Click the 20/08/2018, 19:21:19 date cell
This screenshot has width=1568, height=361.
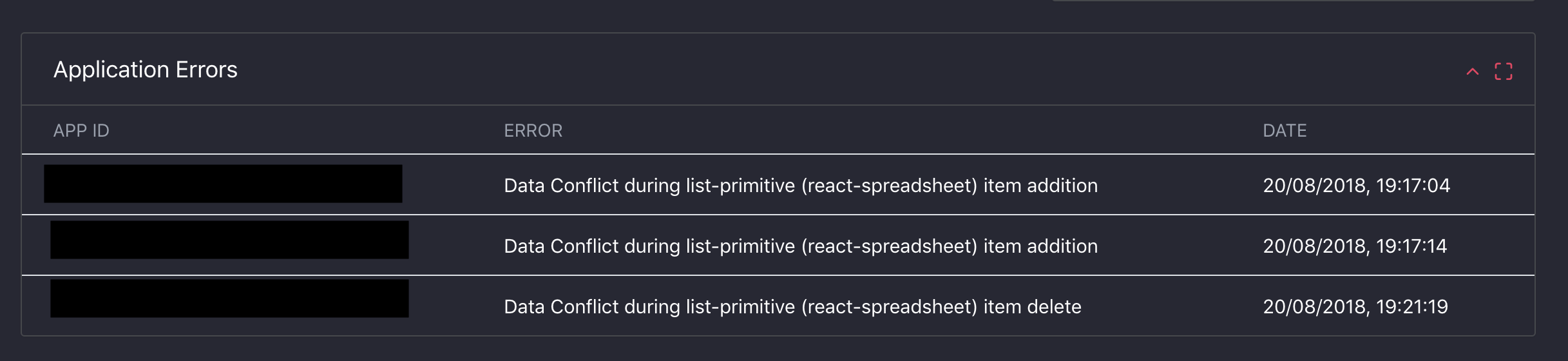[x=1355, y=307]
